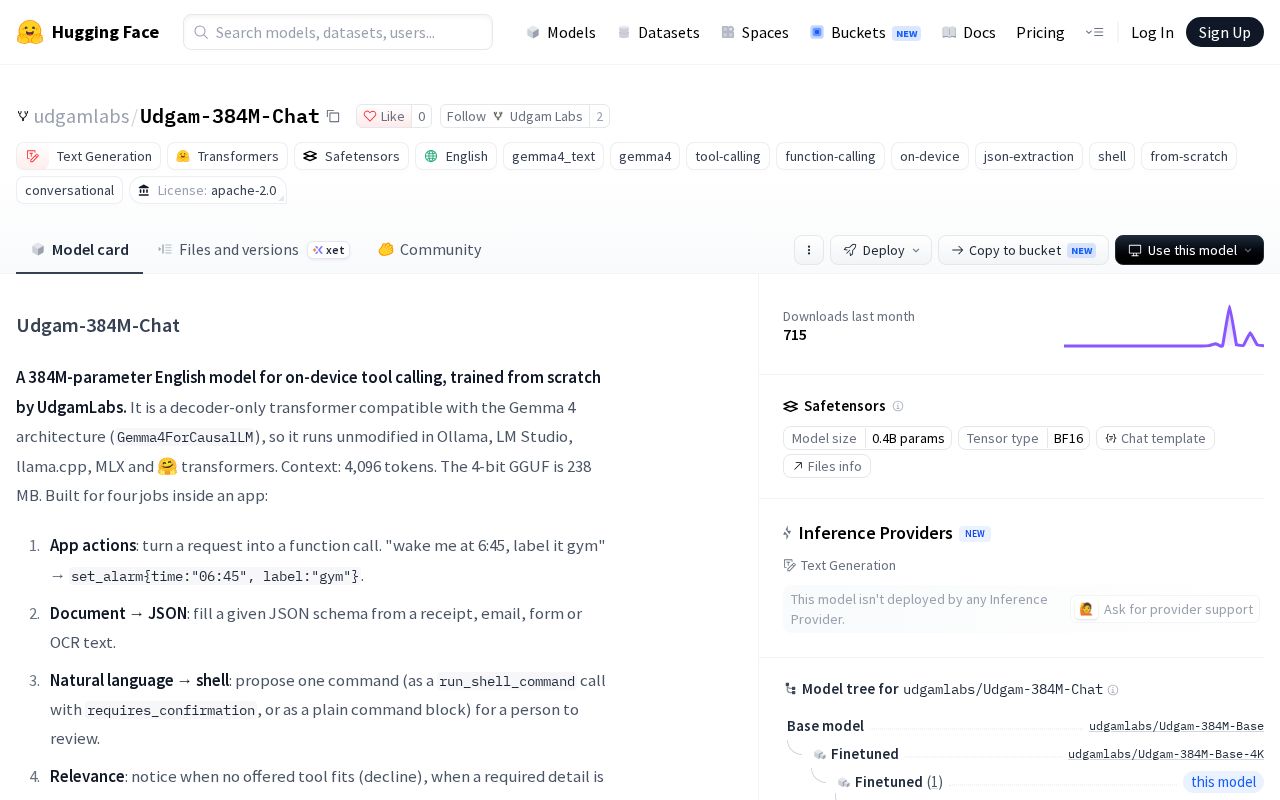Open Buckets in top navigation
The width and height of the screenshot is (1280, 800).
[865, 32]
